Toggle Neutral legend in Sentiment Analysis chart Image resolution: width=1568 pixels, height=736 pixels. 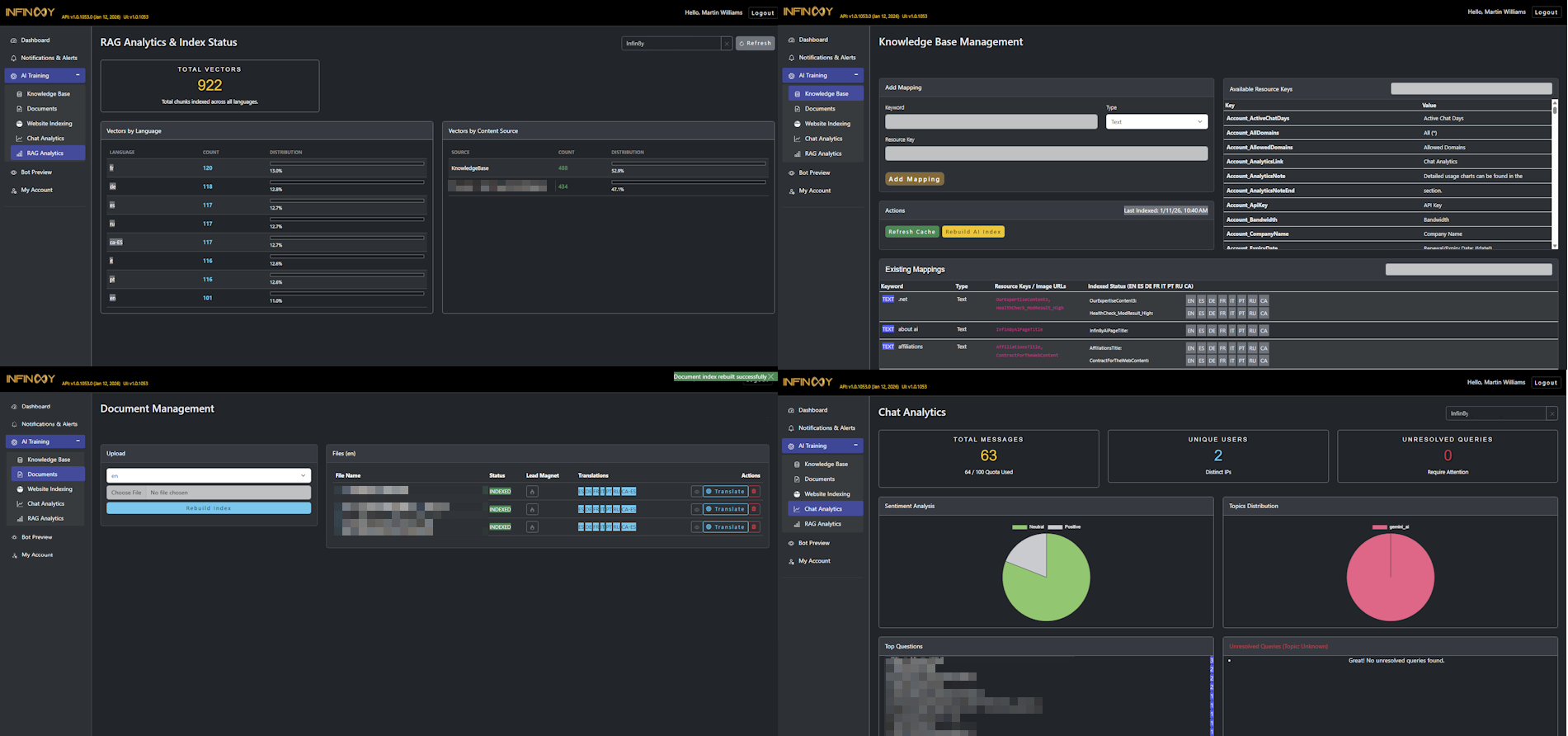point(1029,526)
